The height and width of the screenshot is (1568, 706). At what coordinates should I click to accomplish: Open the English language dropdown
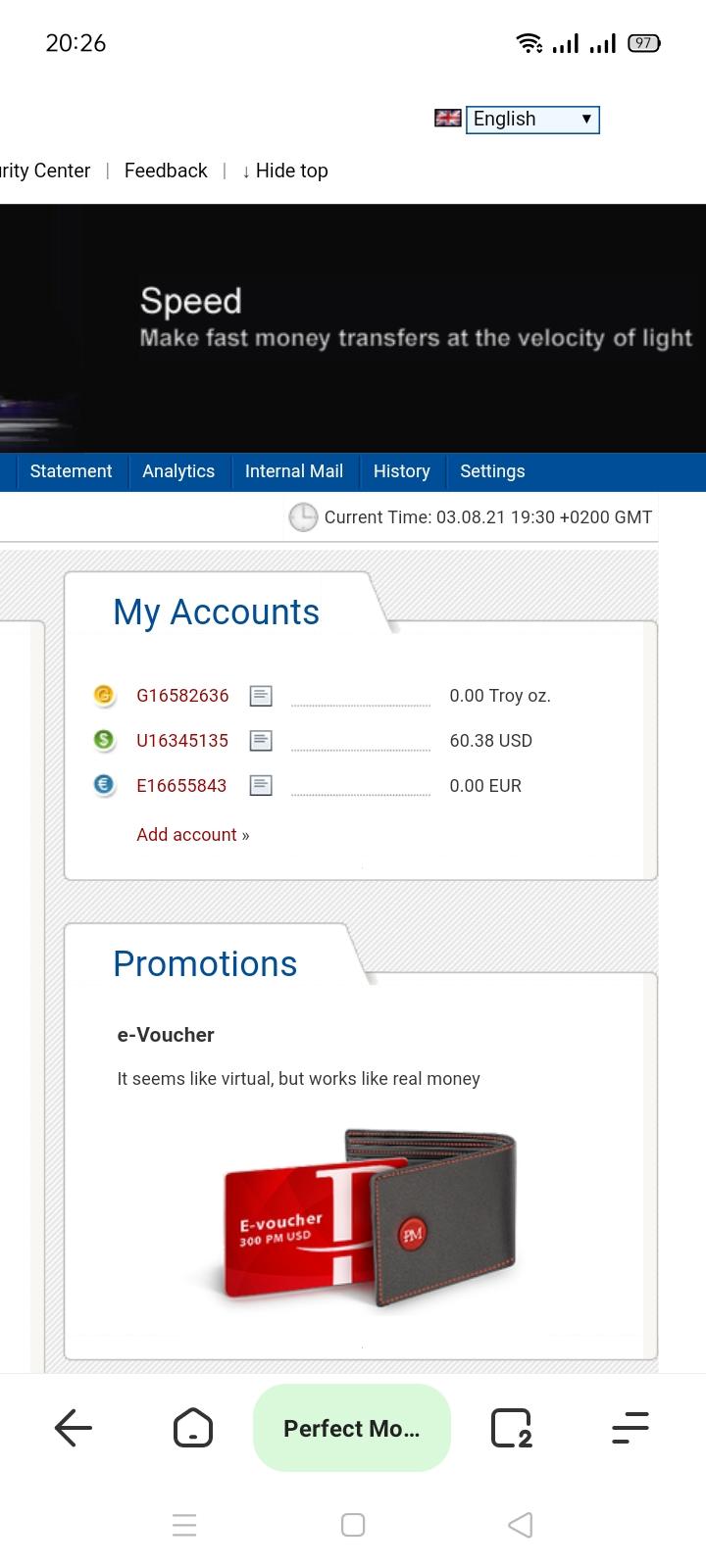532,120
